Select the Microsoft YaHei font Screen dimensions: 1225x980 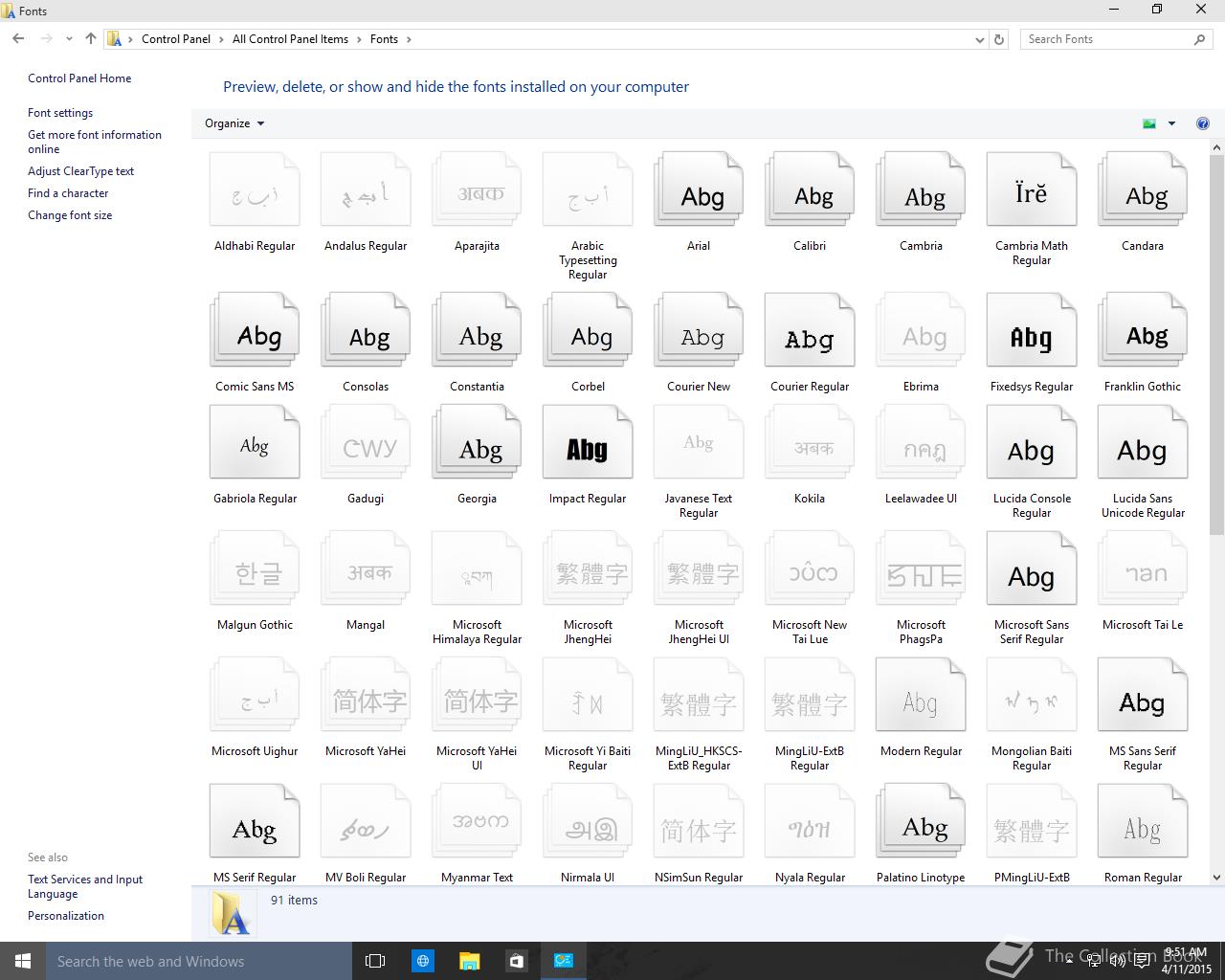(366, 695)
